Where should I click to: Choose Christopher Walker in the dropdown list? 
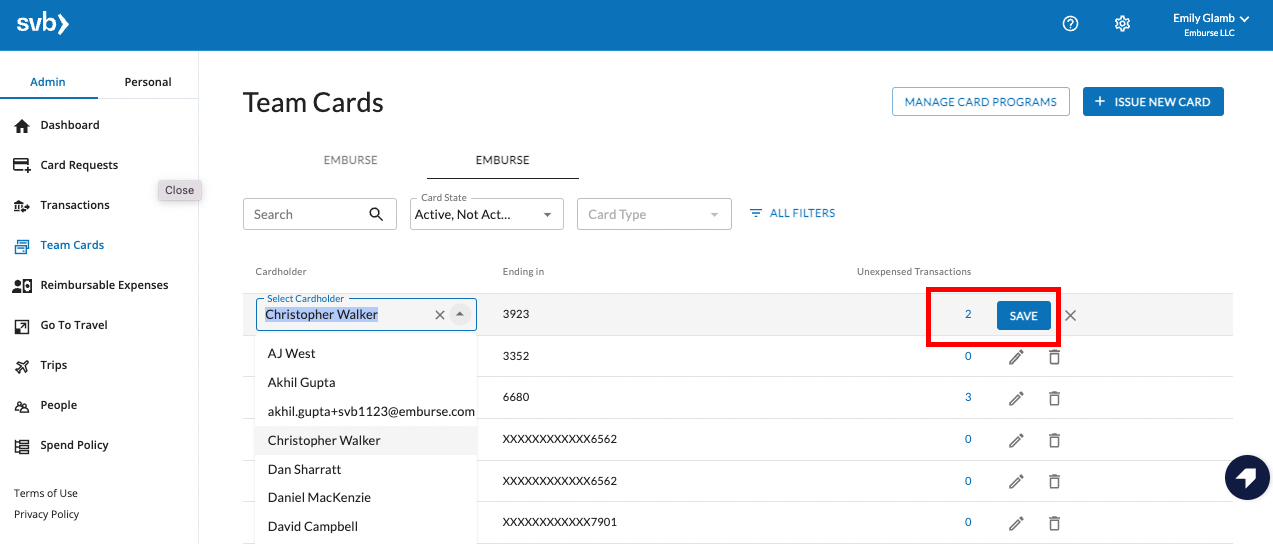[366, 440]
